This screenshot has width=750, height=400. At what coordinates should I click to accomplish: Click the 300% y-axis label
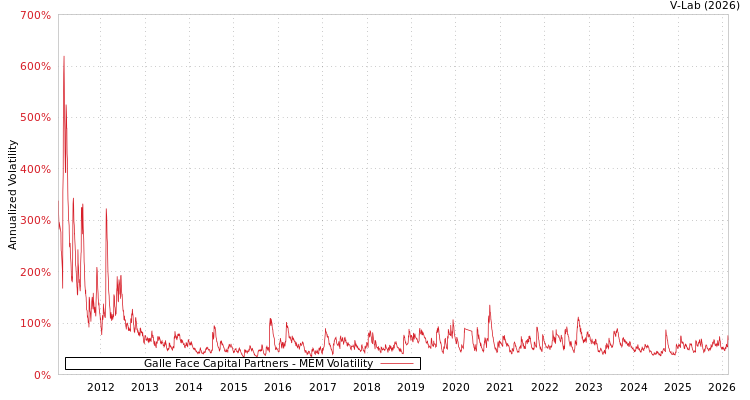point(35,221)
